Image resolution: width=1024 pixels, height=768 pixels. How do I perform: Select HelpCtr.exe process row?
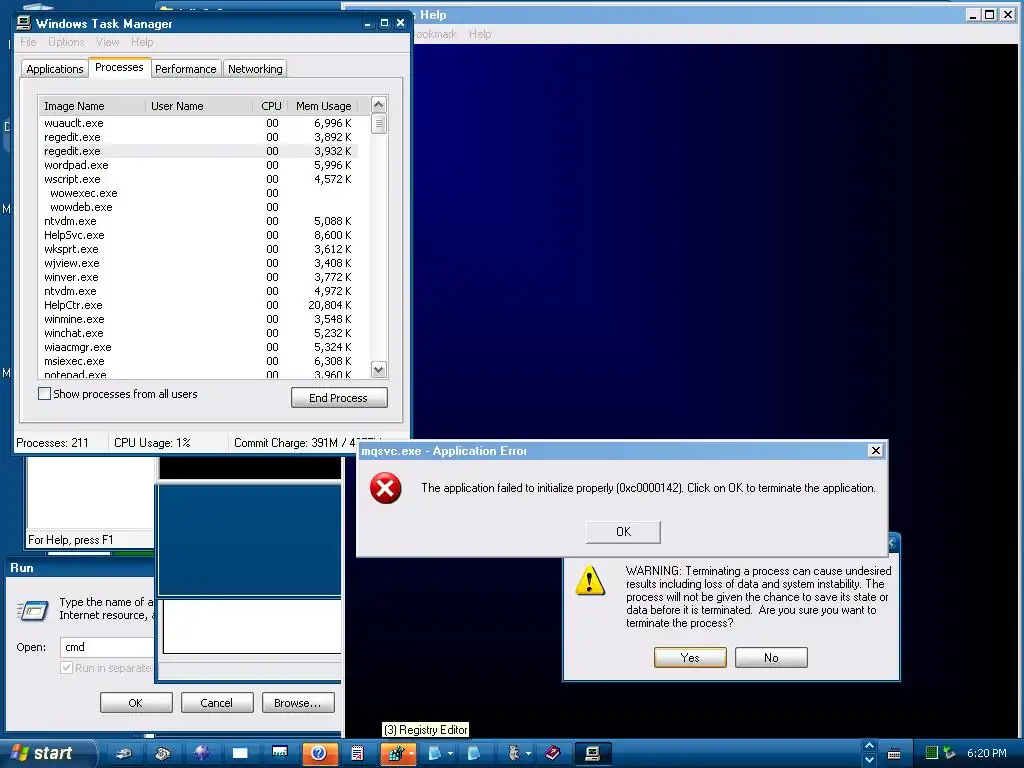tap(199, 305)
